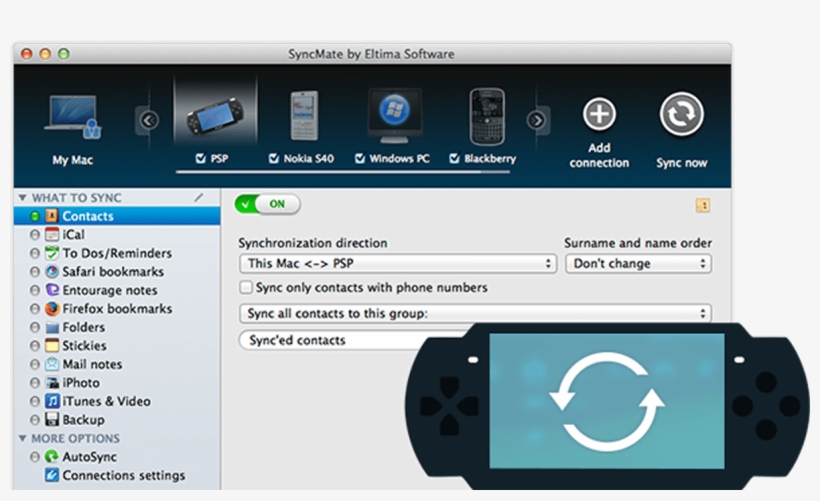Click the Add connection label

tap(599, 155)
